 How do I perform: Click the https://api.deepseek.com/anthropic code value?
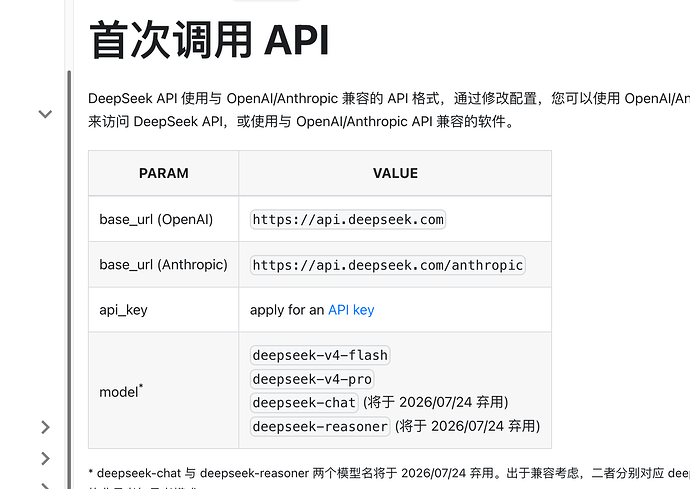[388, 265]
